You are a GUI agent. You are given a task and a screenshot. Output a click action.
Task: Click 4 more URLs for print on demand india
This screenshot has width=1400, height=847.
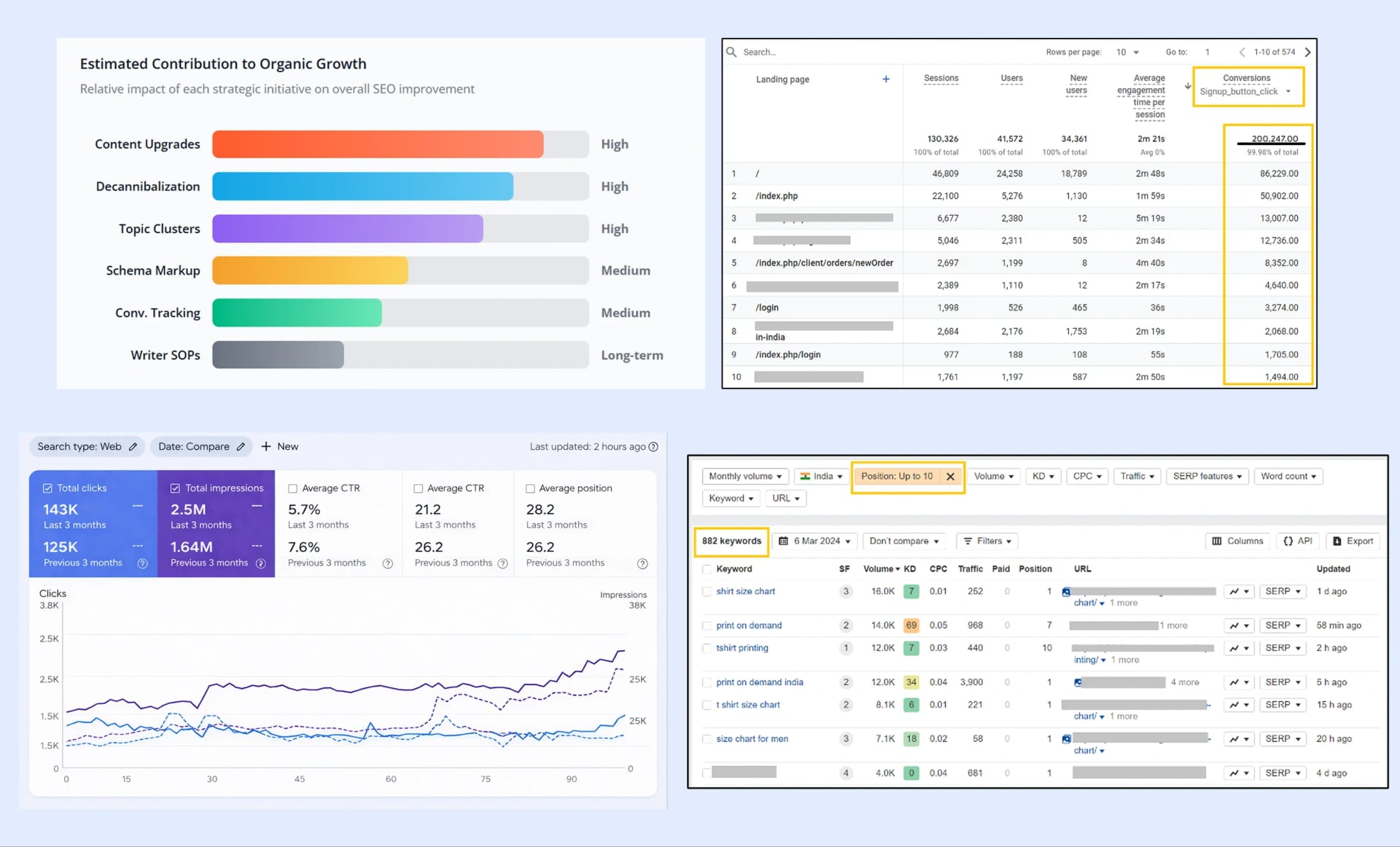pos(1184,682)
